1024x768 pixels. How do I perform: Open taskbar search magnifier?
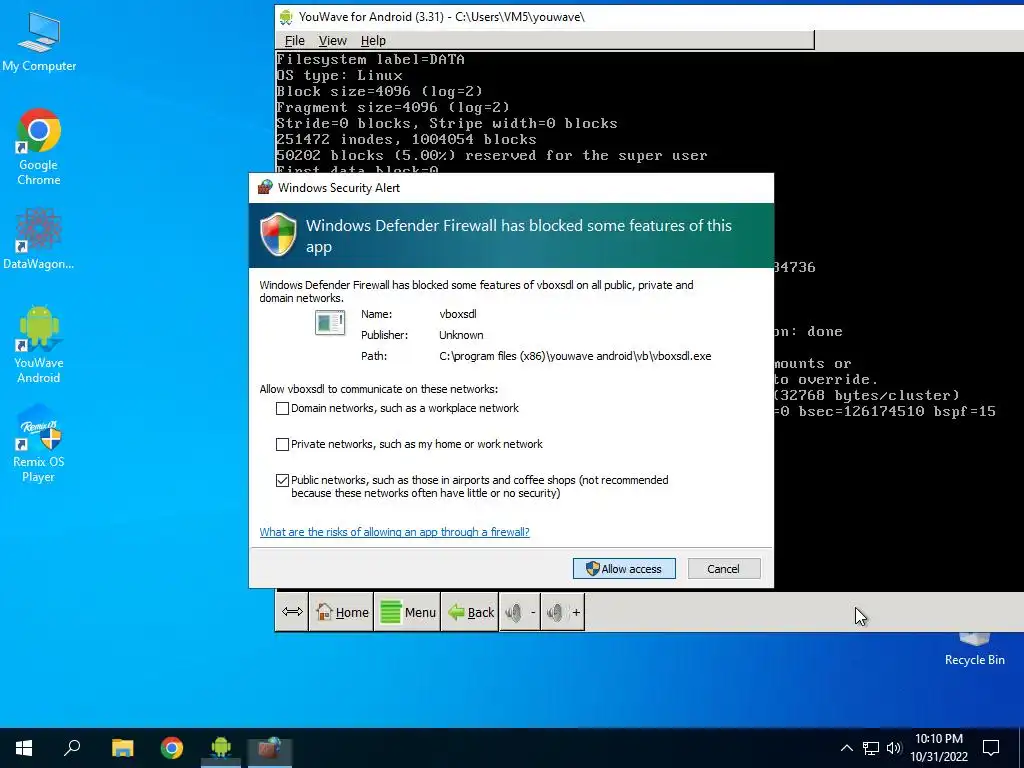click(x=72, y=748)
